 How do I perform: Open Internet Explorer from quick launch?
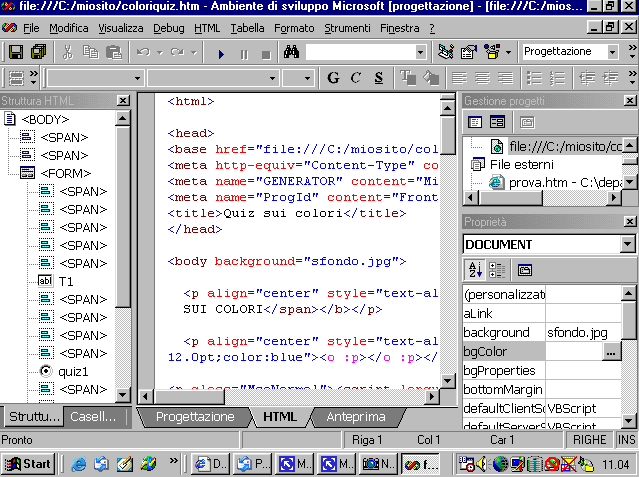[79, 464]
